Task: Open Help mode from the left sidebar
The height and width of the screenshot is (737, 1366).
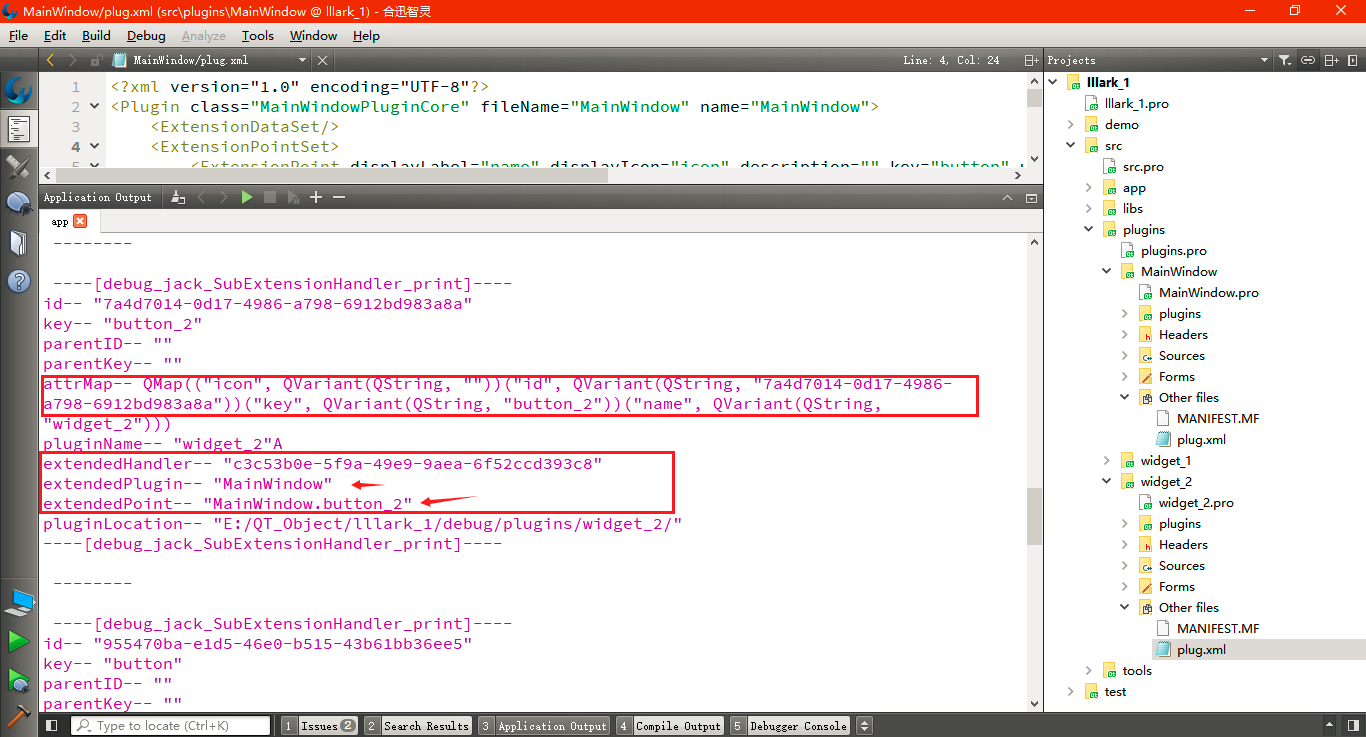Action: pyautogui.click(x=20, y=281)
